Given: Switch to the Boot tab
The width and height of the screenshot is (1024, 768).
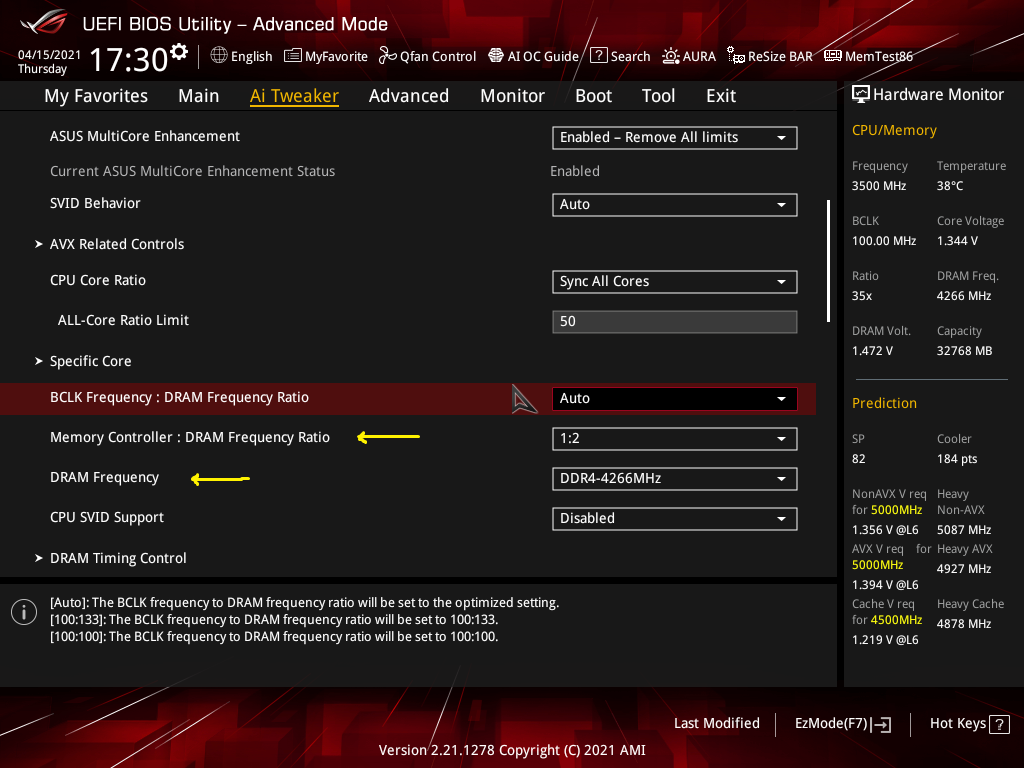Looking at the screenshot, I should [593, 96].
